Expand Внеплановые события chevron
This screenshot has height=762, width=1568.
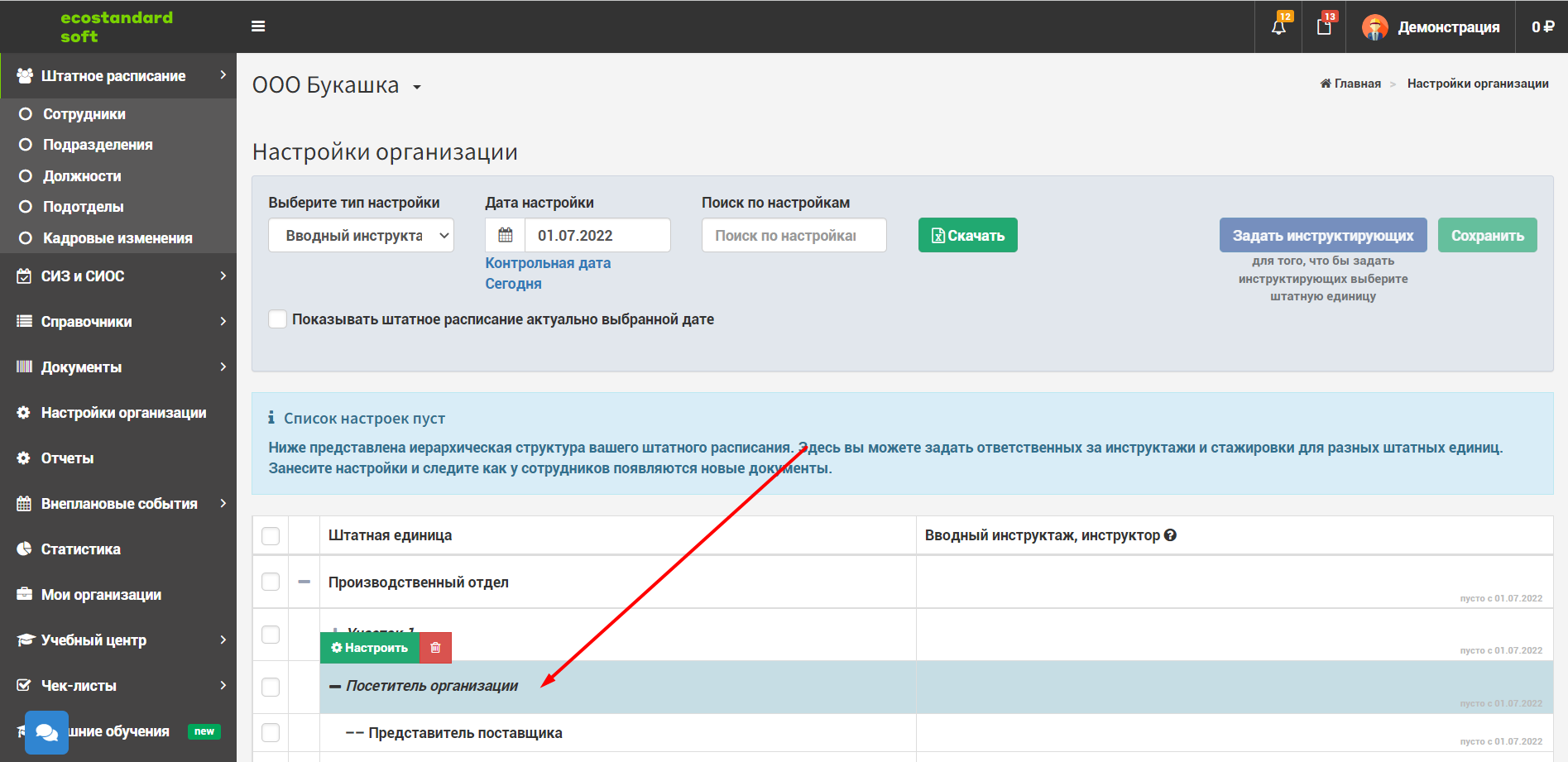(x=223, y=503)
